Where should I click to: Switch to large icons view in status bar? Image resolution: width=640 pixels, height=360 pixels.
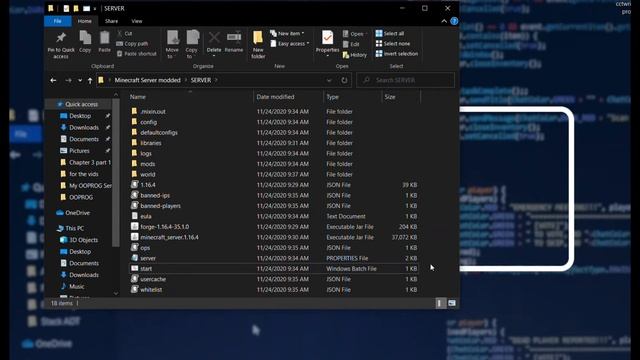tap(452, 303)
